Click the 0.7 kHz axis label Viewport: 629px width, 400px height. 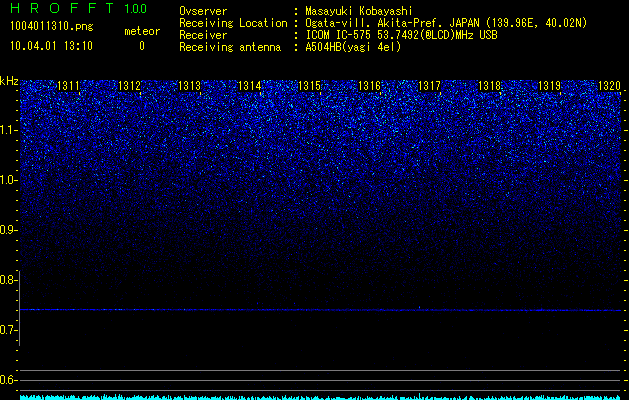tap(8, 330)
